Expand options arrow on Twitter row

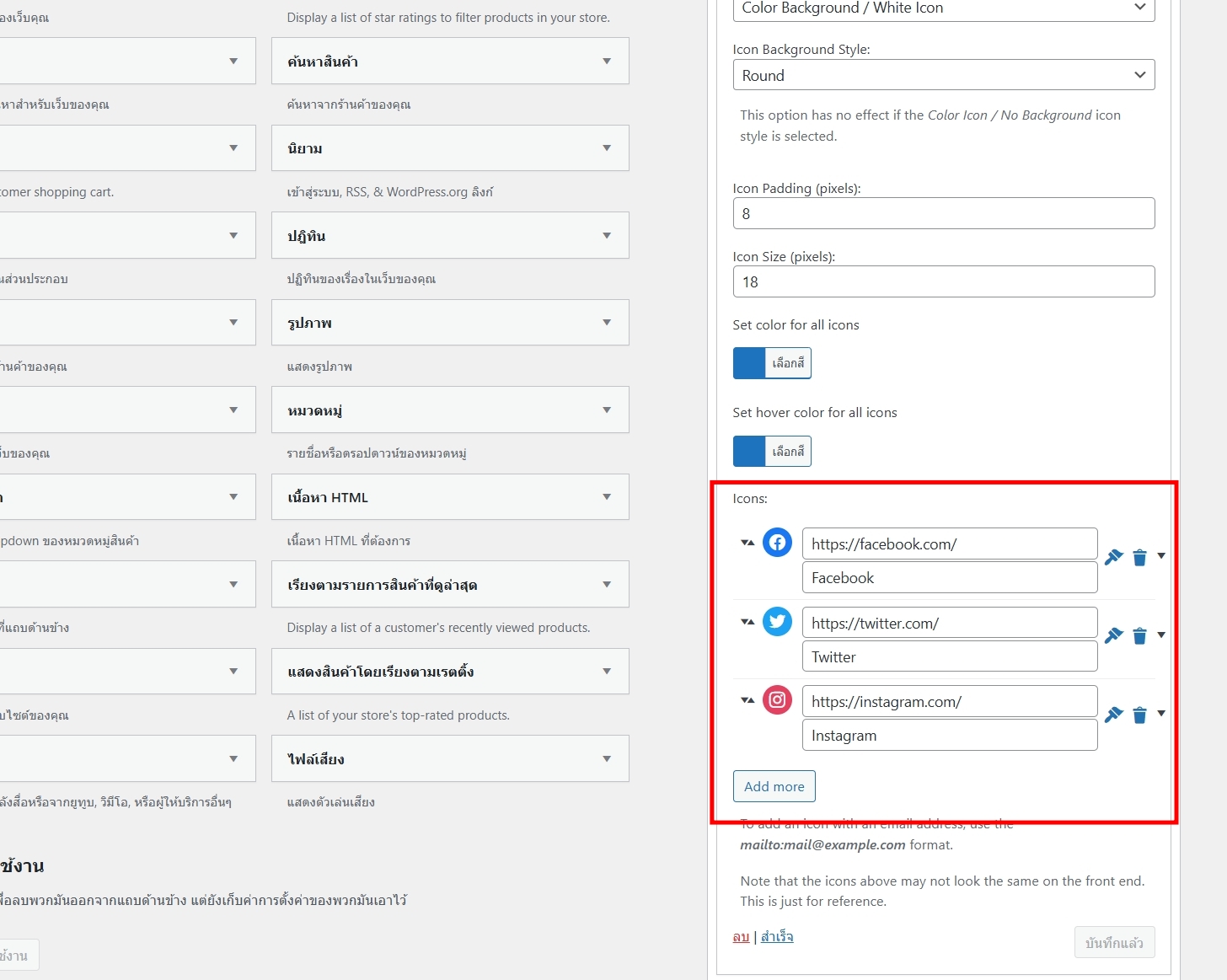coord(1161,635)
